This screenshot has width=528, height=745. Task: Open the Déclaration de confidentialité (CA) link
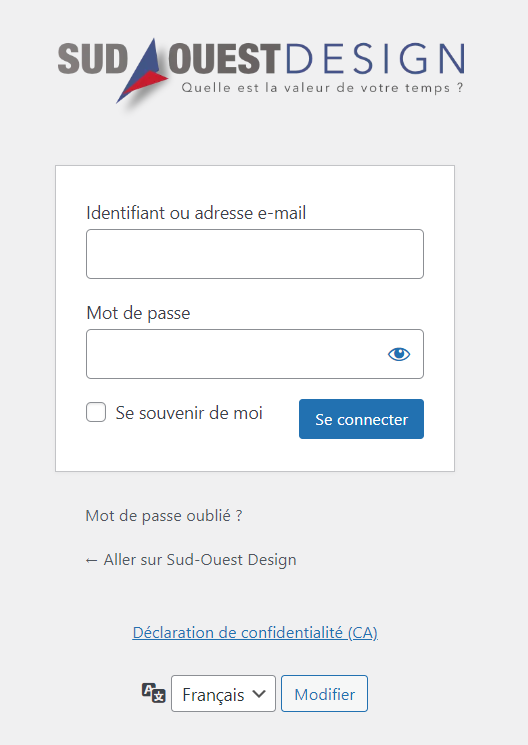pyautogui.click(x=255, y=633)
